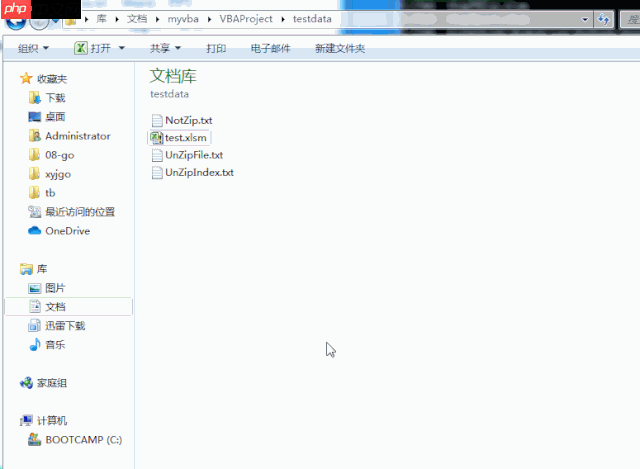Click the Excel 打开 button
640x469 pixels.
(93, 49)
